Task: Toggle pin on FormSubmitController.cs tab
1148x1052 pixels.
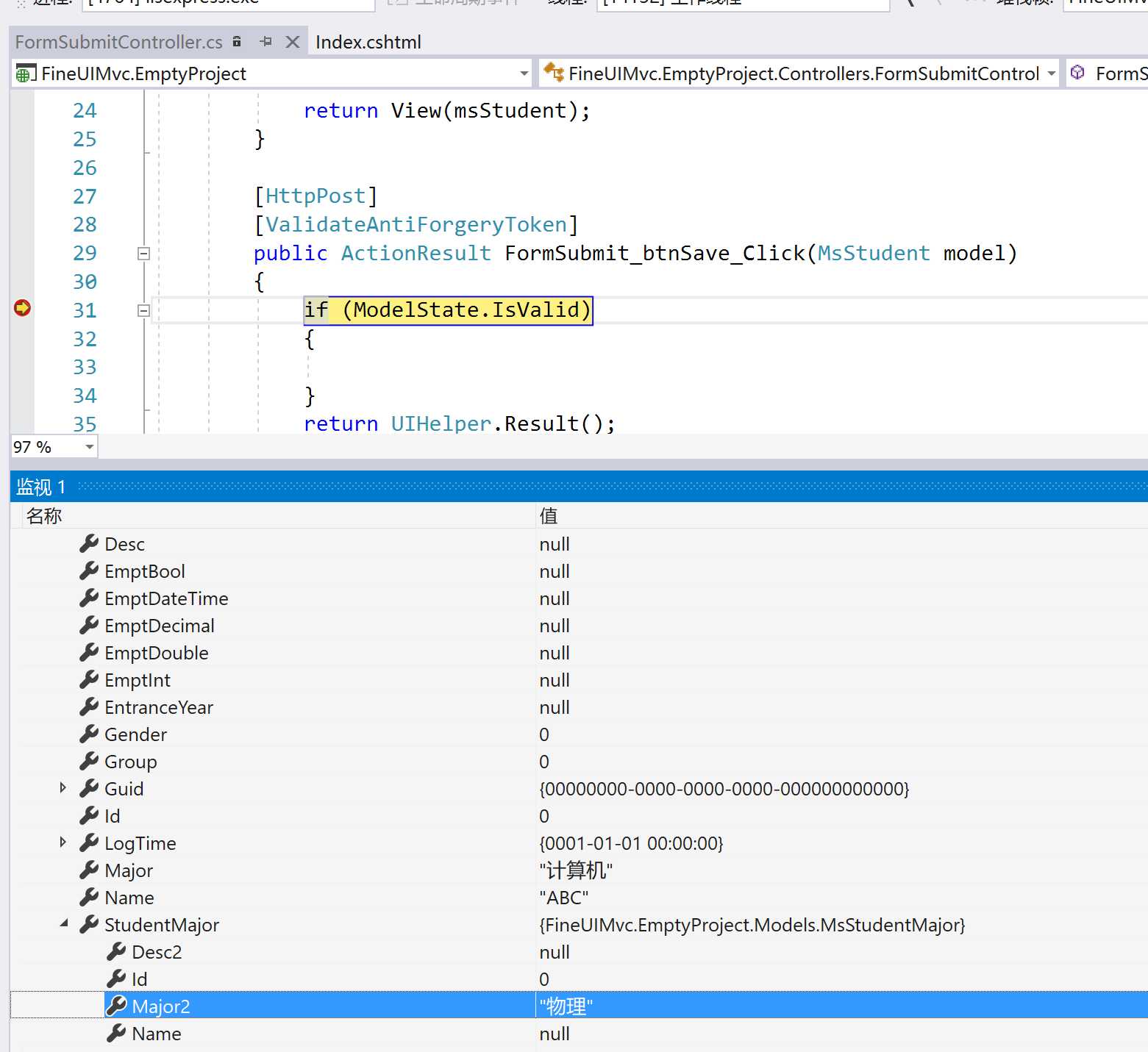Action: pos(266,42)
